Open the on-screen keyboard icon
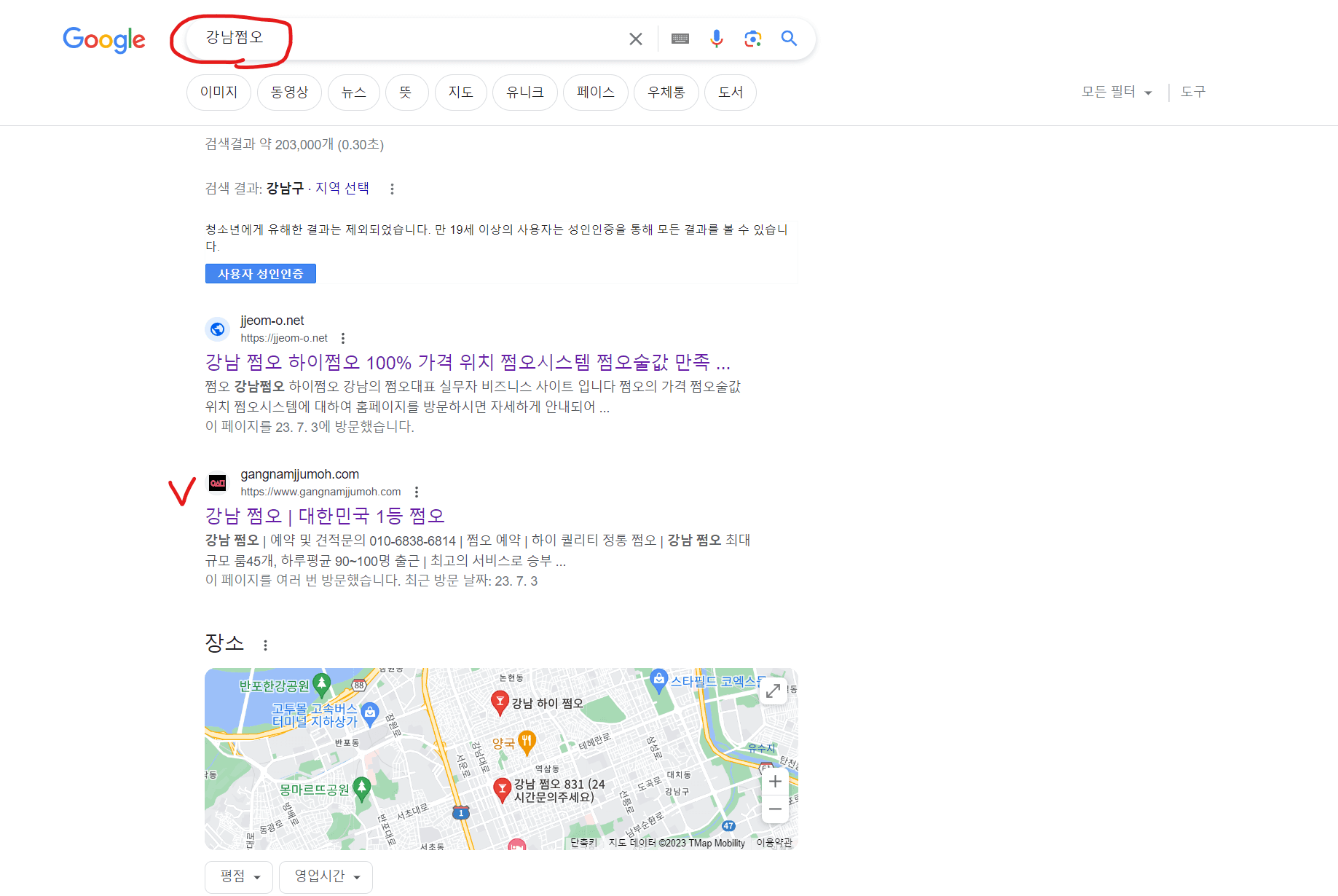This screenshot has height=896, width=1338. coord(680,39)
